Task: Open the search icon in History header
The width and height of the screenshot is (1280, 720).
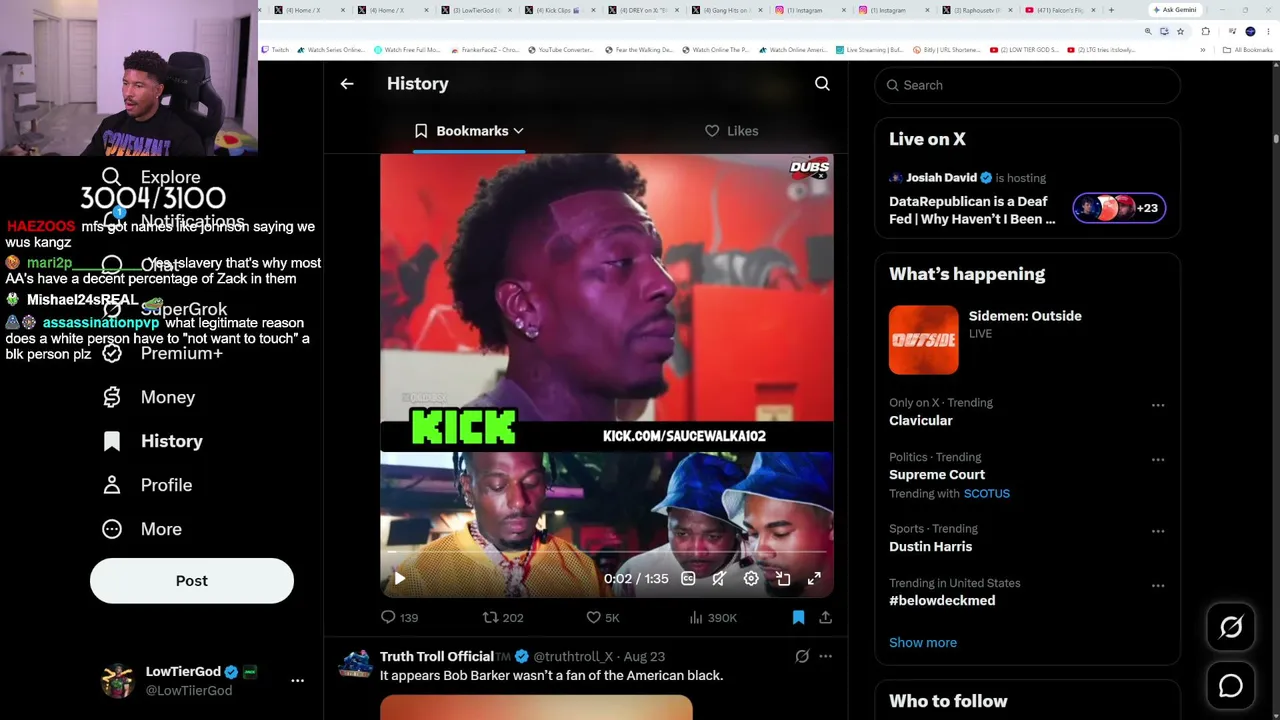Action: (x=822, y=84)
